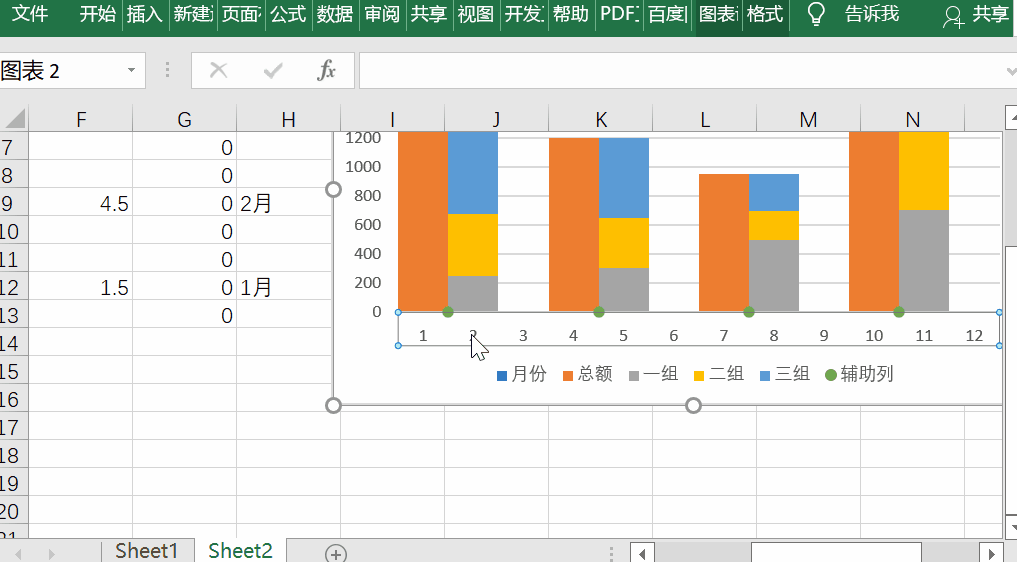Select the Sheet2 tab
Viewport: 1017px width, 562px height.
point(240,550)
